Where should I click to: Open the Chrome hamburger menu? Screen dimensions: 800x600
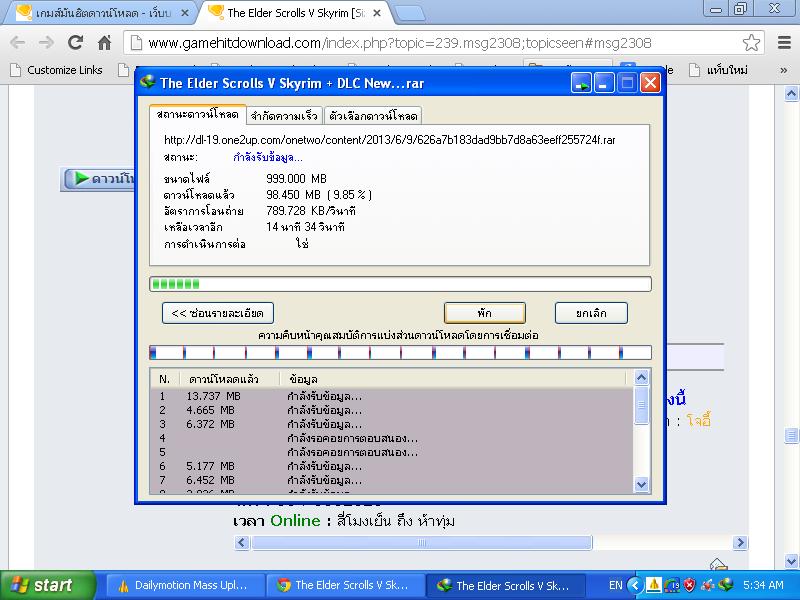click(784, 43)
